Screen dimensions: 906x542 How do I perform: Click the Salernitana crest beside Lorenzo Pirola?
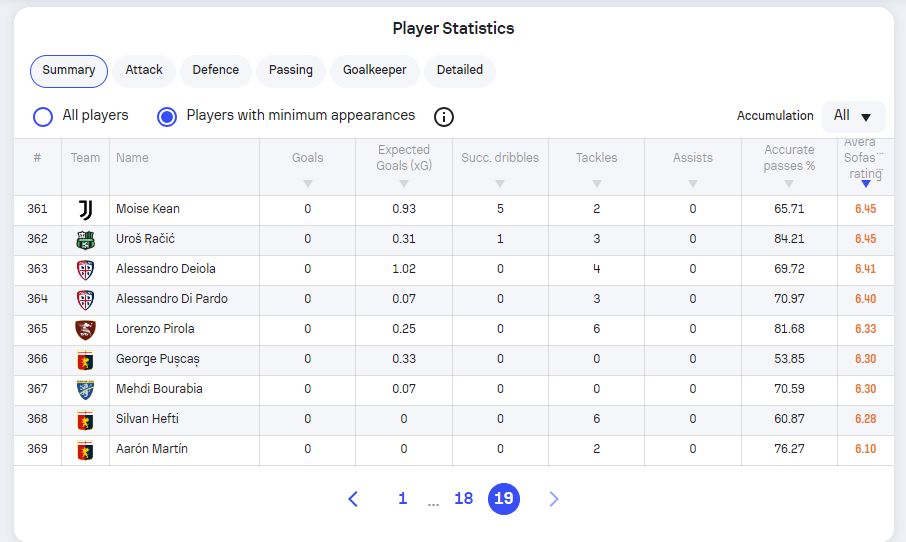tap(86, 330)
